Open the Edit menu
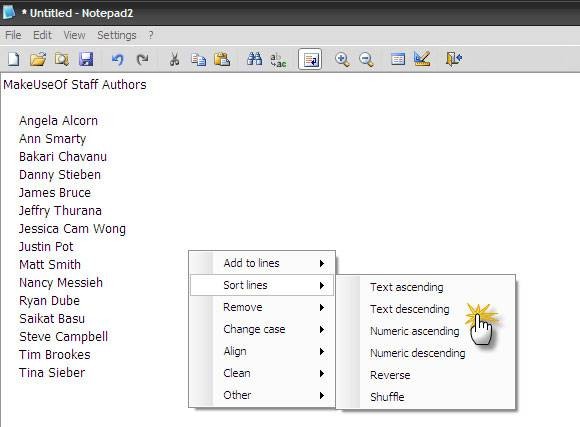This screenshot has height=427, width=580. [42, 35]
